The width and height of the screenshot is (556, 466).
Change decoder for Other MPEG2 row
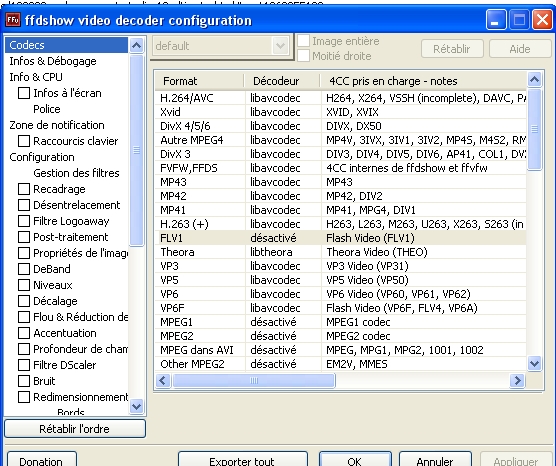pyautogui.click(x=283, y=364)
